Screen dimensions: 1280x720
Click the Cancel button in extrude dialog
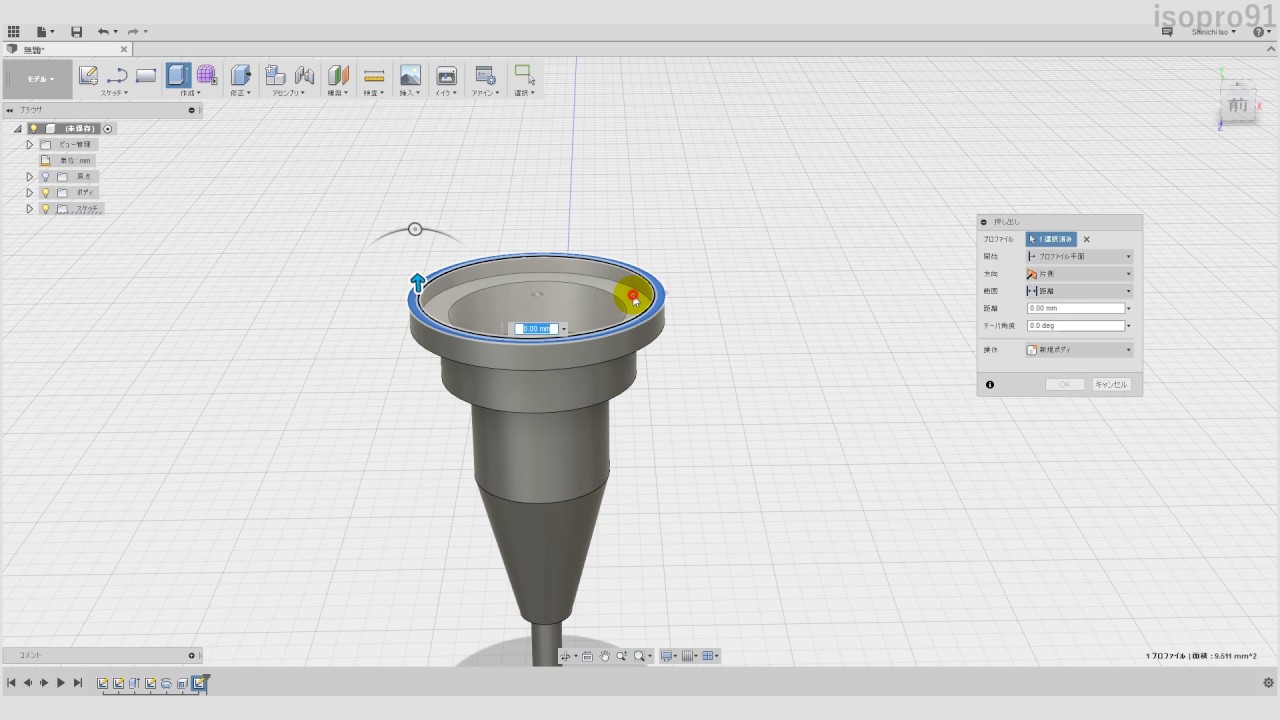[1111, 385]
